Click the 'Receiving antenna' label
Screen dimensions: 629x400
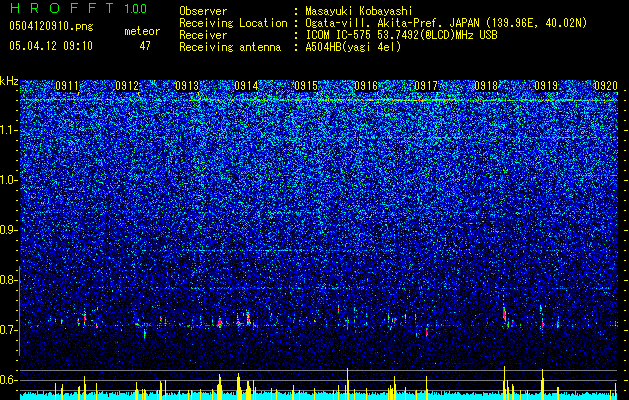tap(230, 47)
